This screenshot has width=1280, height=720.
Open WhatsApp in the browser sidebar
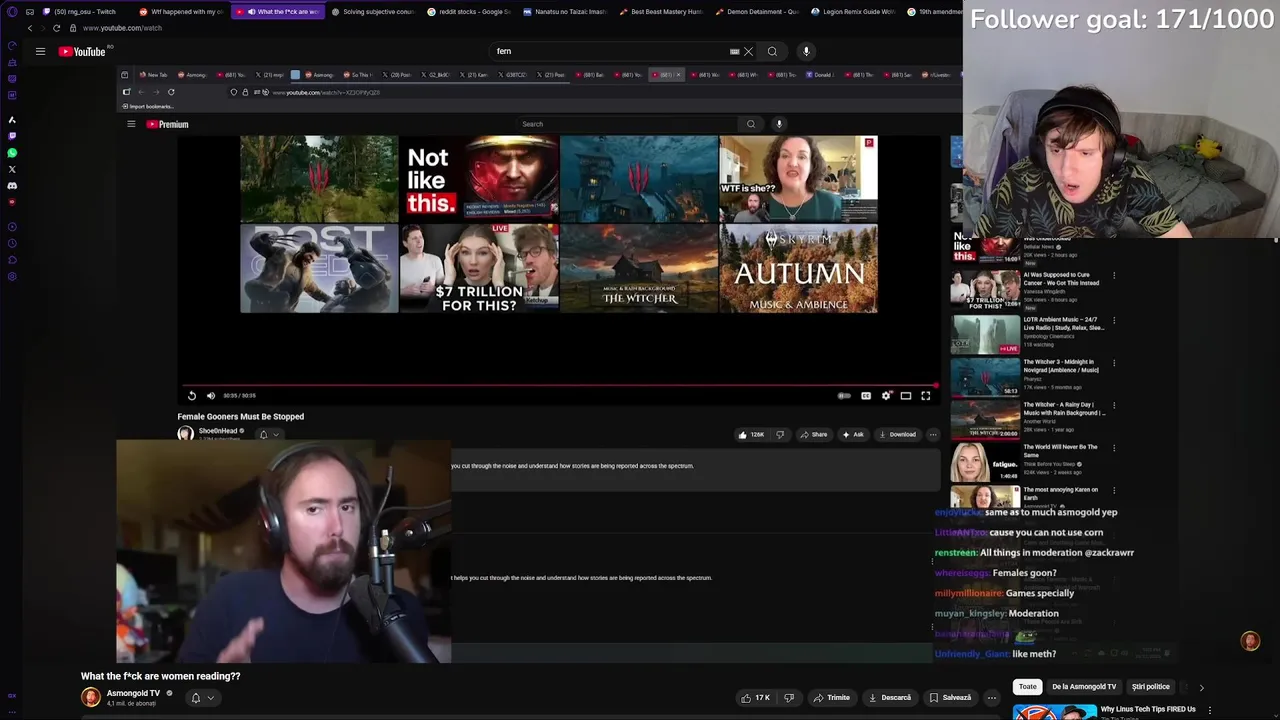pyautogui.click(x=12, y=153)
